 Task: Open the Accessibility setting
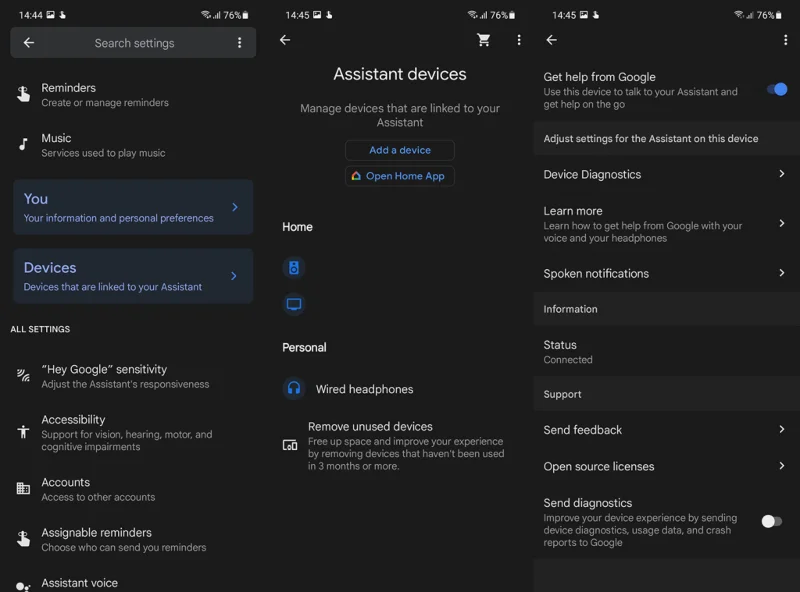point(133,432)
